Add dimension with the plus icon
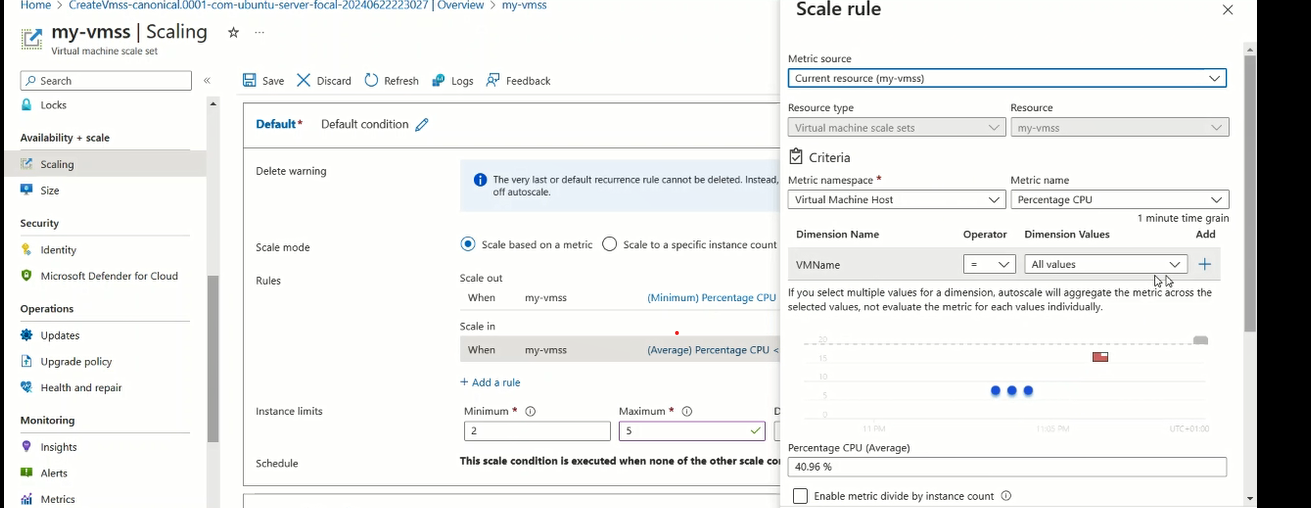1311x508 pixels. point(1205,264)
